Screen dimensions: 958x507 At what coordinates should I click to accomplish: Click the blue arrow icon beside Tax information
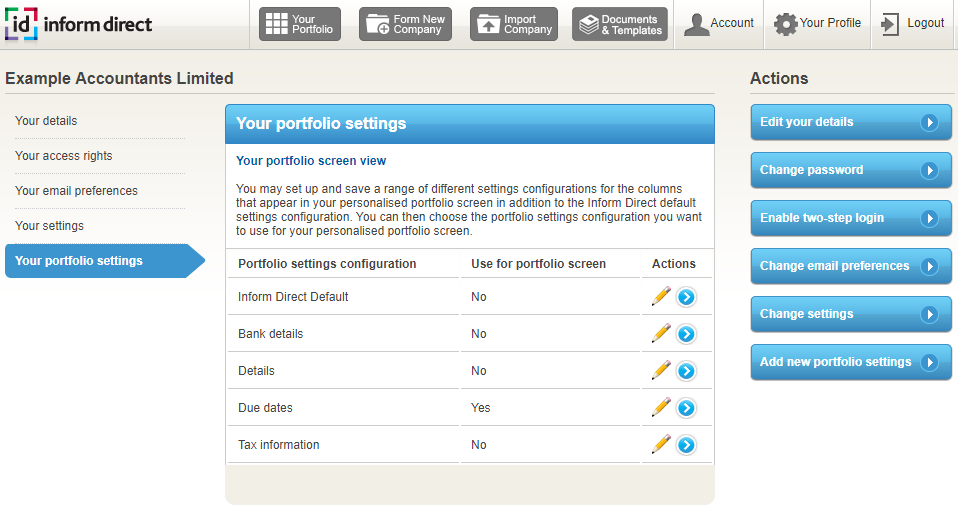tap(686, 445)
